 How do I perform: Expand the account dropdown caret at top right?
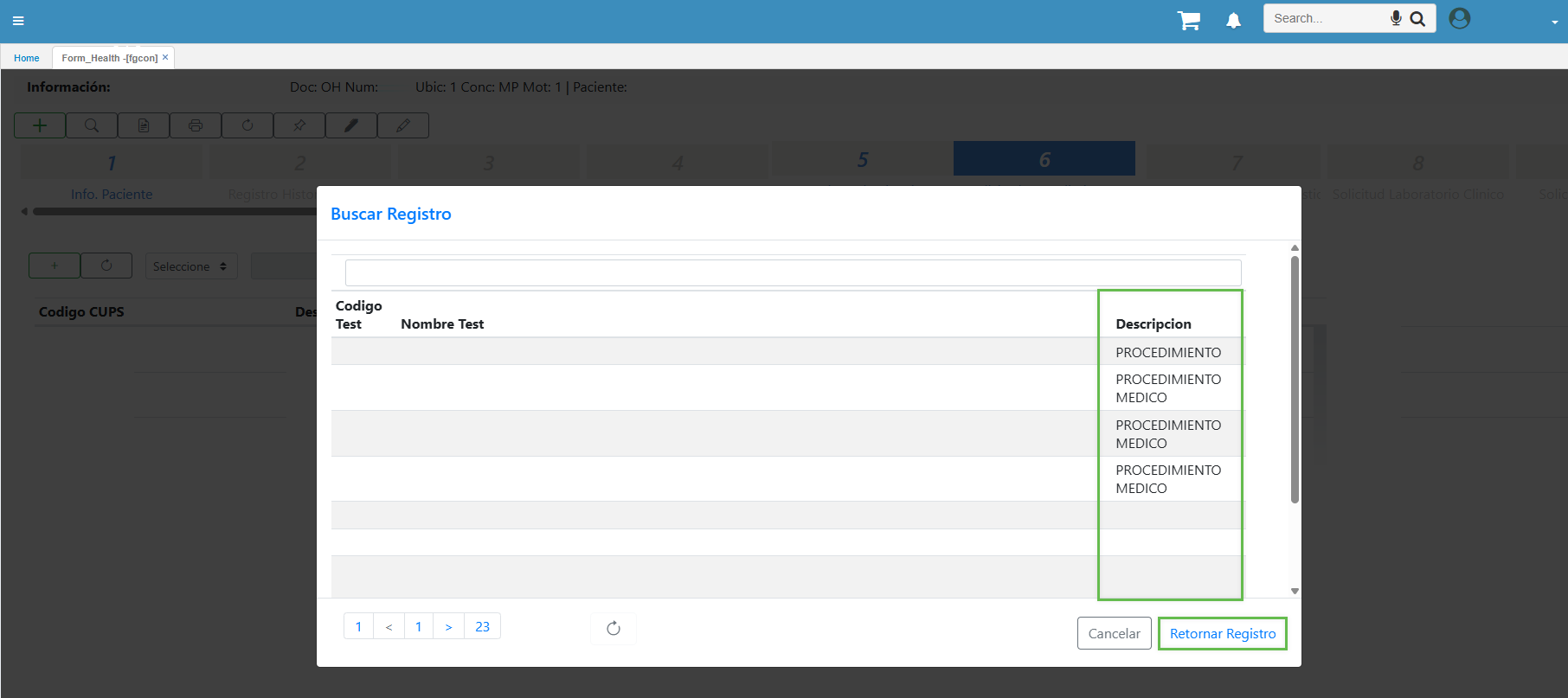click(x=1554, y=22)
